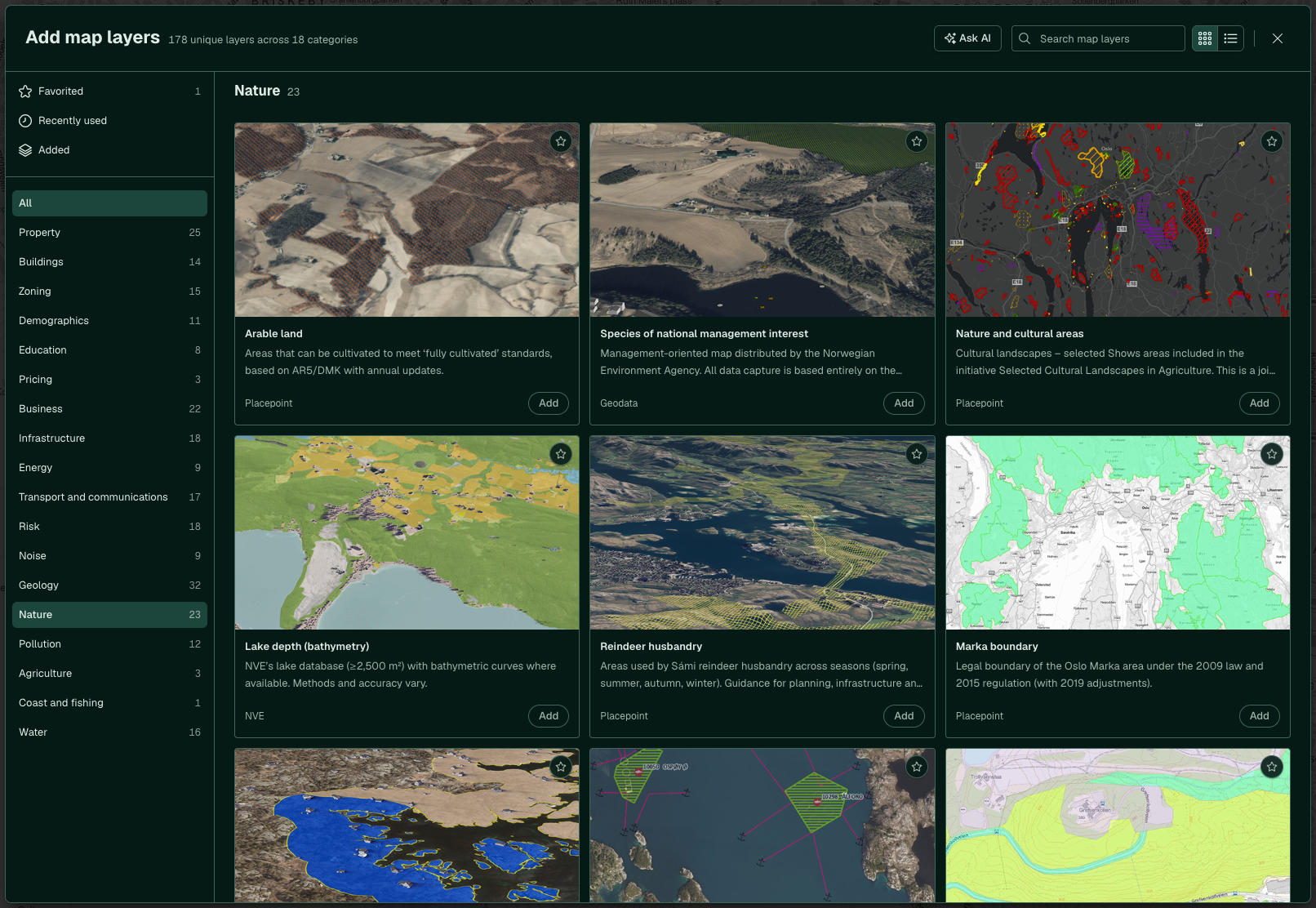Click the 'Reindeer husbandry' card title
The width and height of the screenshot is (1316, 908).
point(651,647)
